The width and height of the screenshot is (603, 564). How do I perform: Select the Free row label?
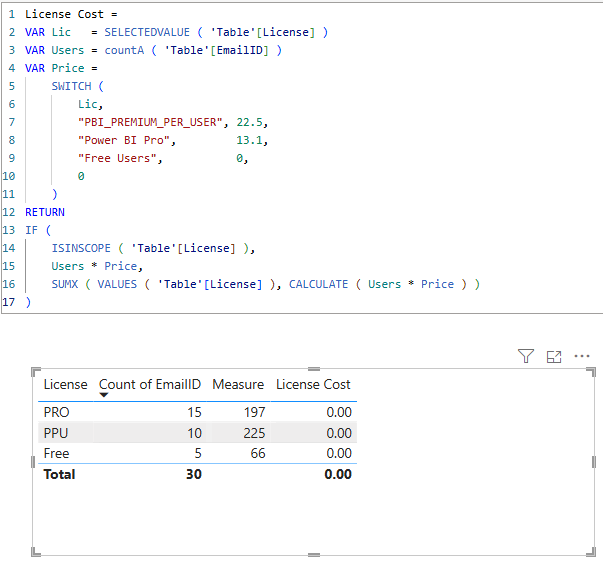tap(56, 453)
